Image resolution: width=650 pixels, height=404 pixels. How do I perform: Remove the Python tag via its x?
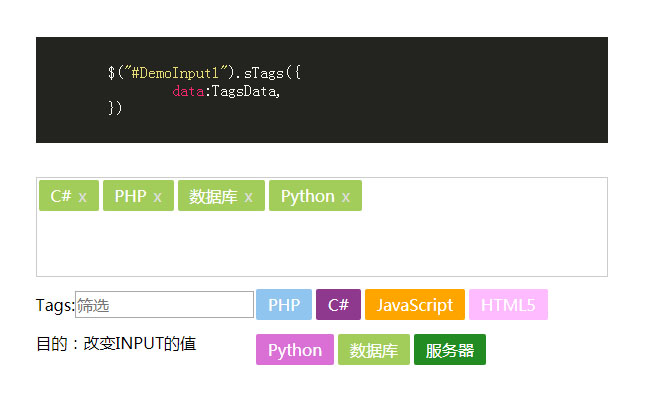[346, 197]
